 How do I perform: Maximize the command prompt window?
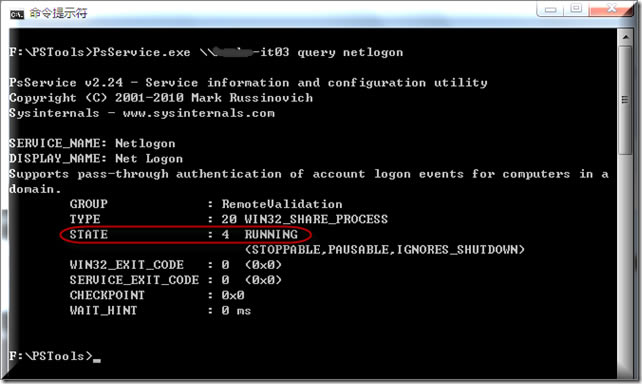point(576,9)
